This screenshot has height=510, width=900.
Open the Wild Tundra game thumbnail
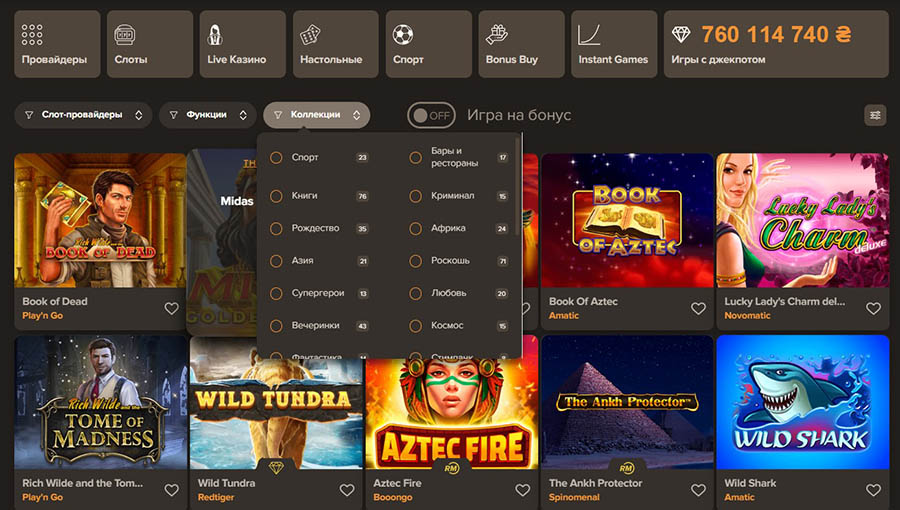pos(276,402)
